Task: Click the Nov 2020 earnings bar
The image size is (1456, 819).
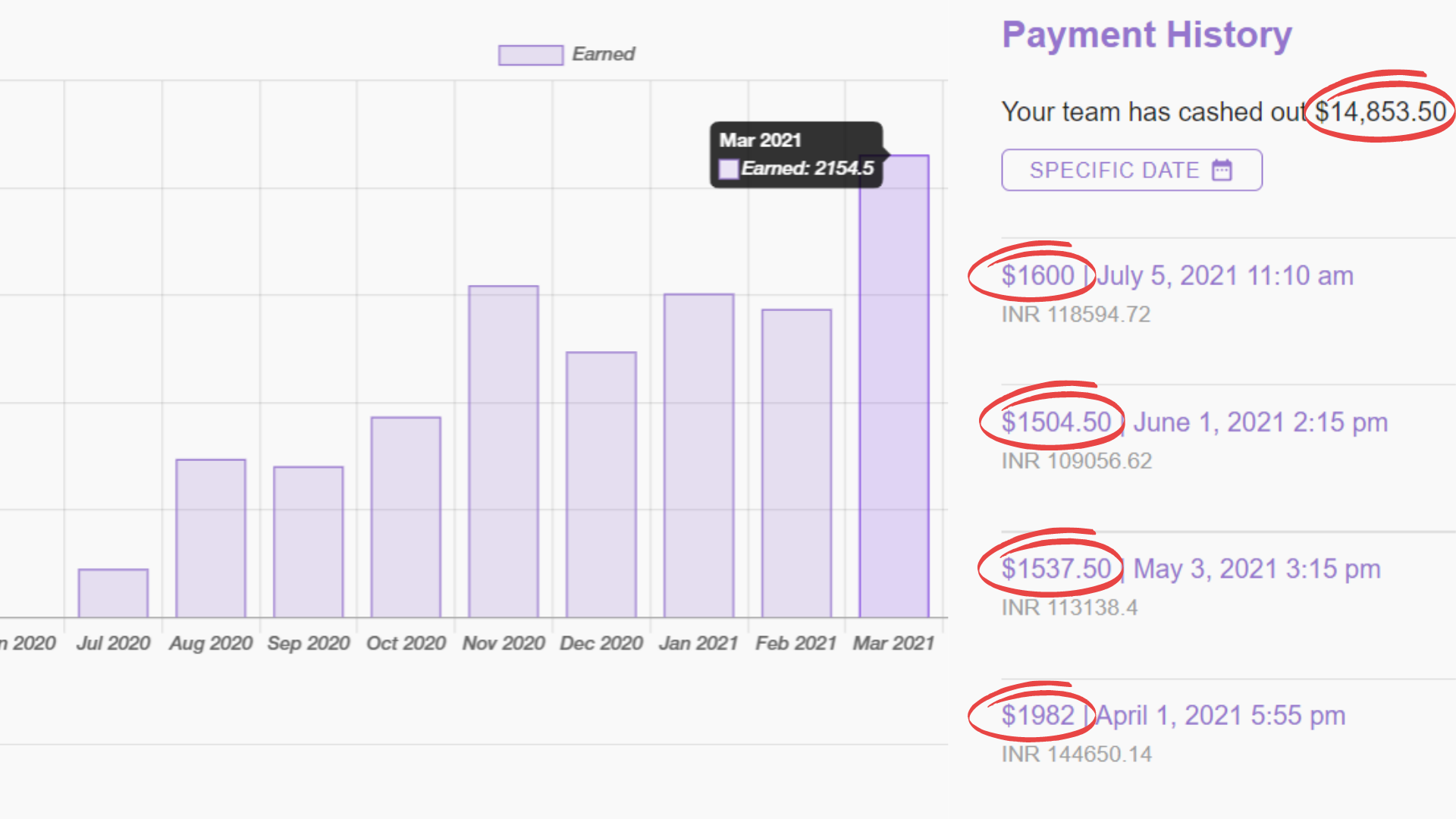Action: [x=503, y=451]
